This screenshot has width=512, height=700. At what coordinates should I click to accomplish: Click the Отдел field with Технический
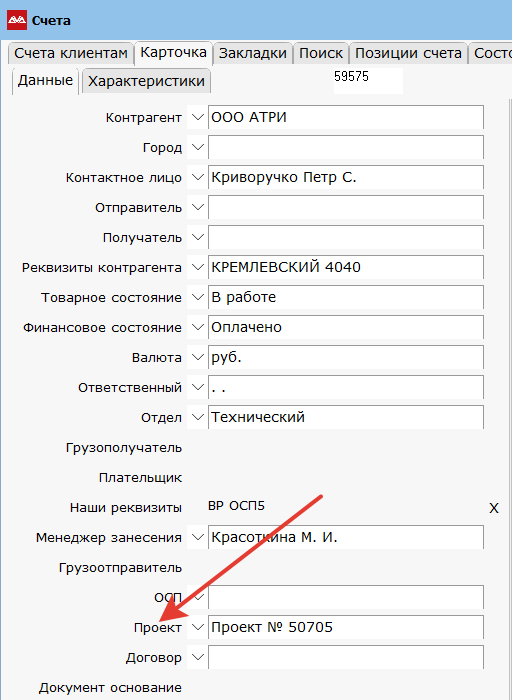click(x=346, y=417)
